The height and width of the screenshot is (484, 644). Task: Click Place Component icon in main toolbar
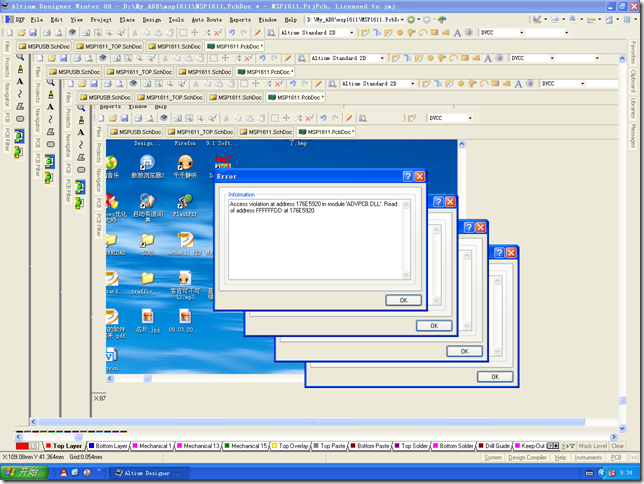[x=469, y=32]
